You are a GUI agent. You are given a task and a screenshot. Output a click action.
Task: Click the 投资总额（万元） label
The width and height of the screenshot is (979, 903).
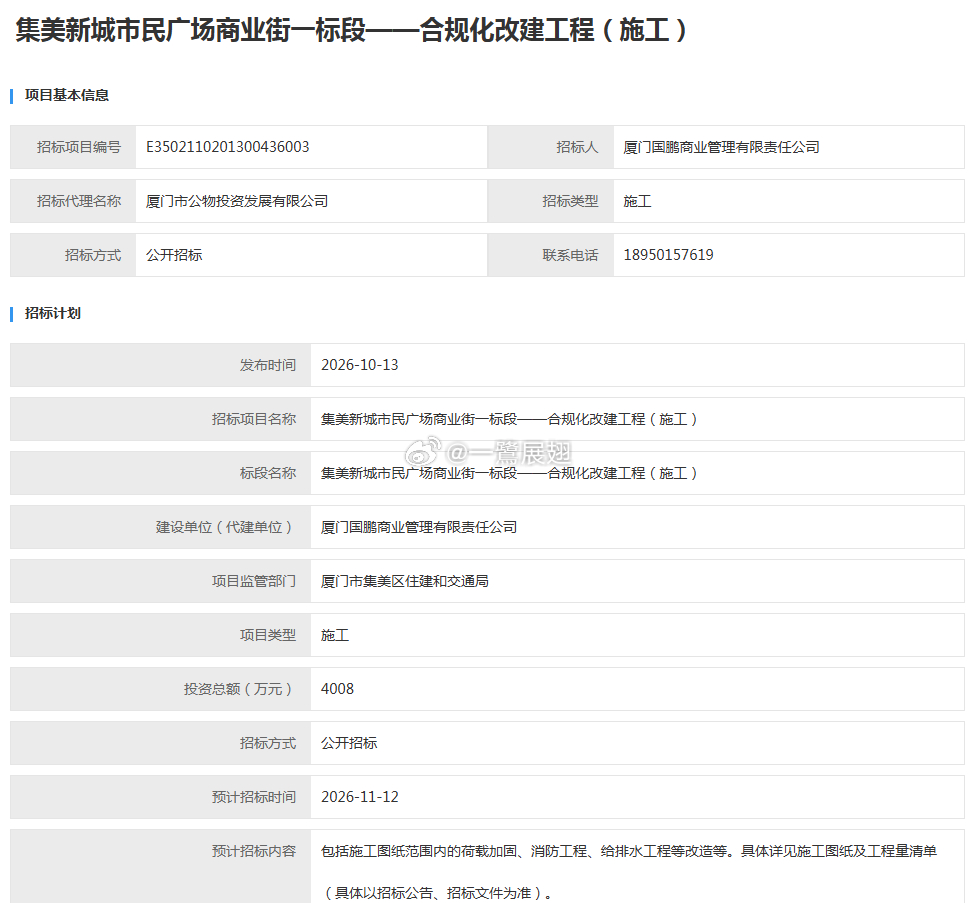[238, 689]
